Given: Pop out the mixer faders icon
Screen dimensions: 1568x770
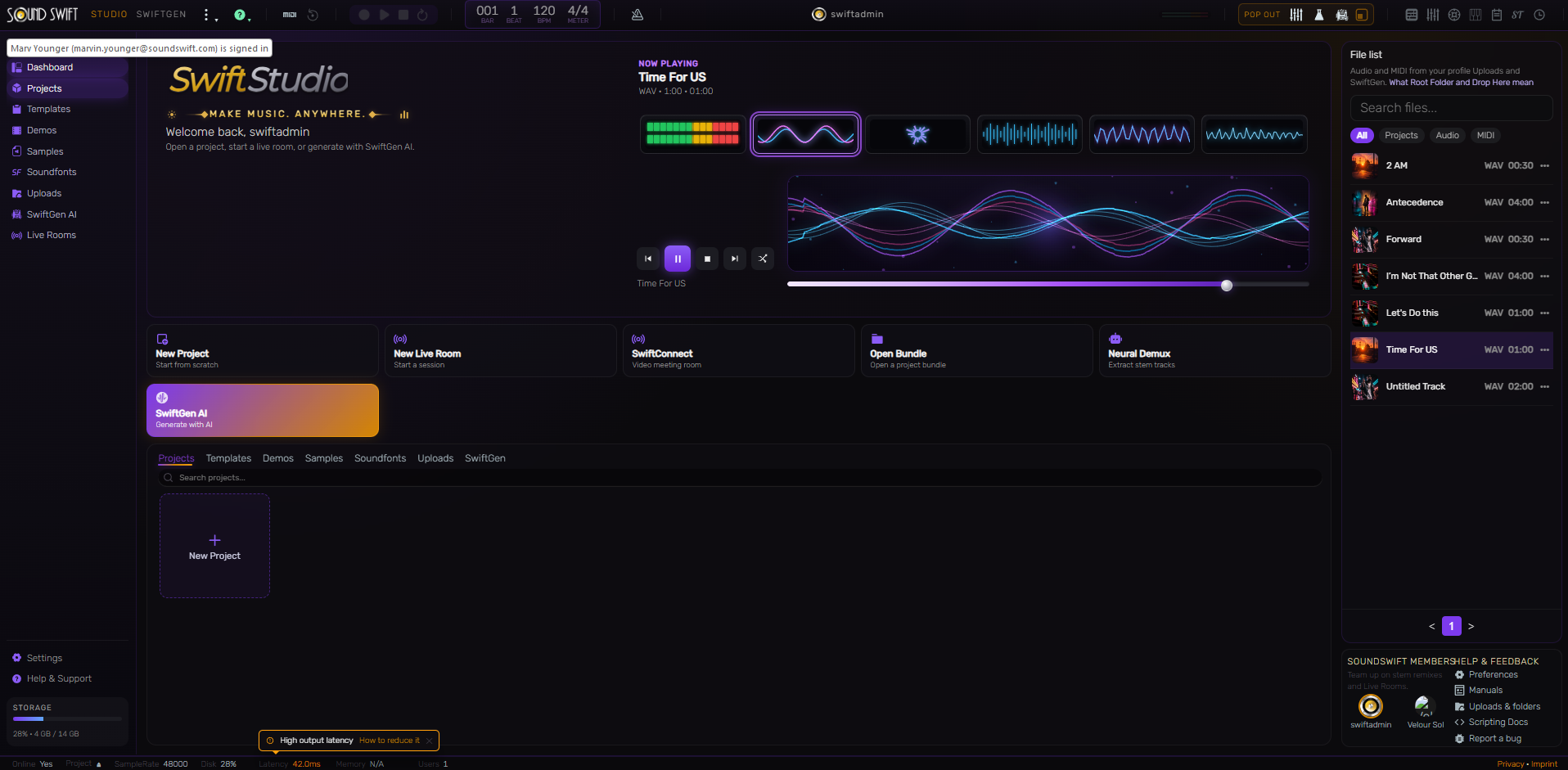Looking at the screenshot, I should 1296,15.
